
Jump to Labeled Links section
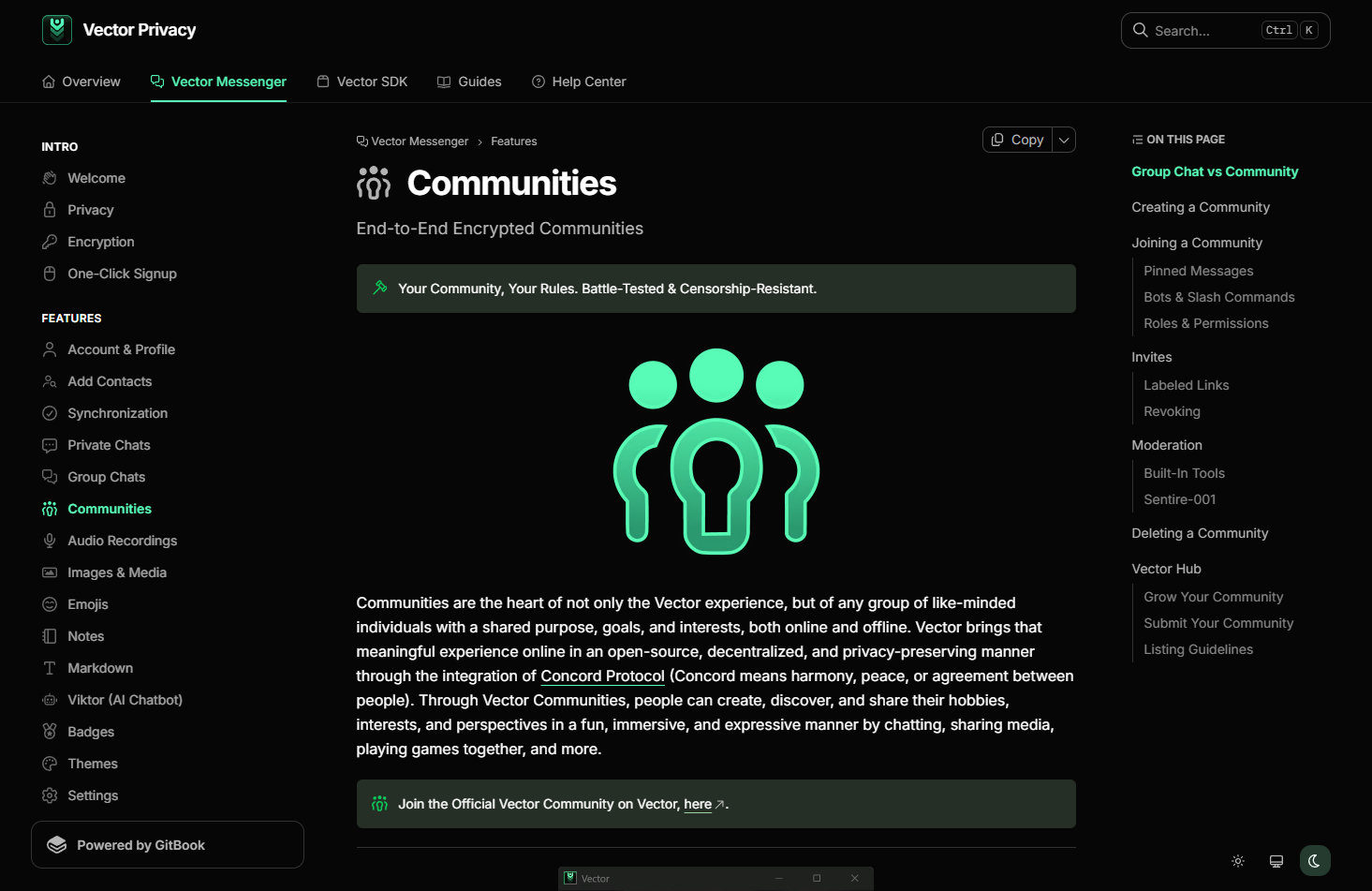coord(1186,385)
